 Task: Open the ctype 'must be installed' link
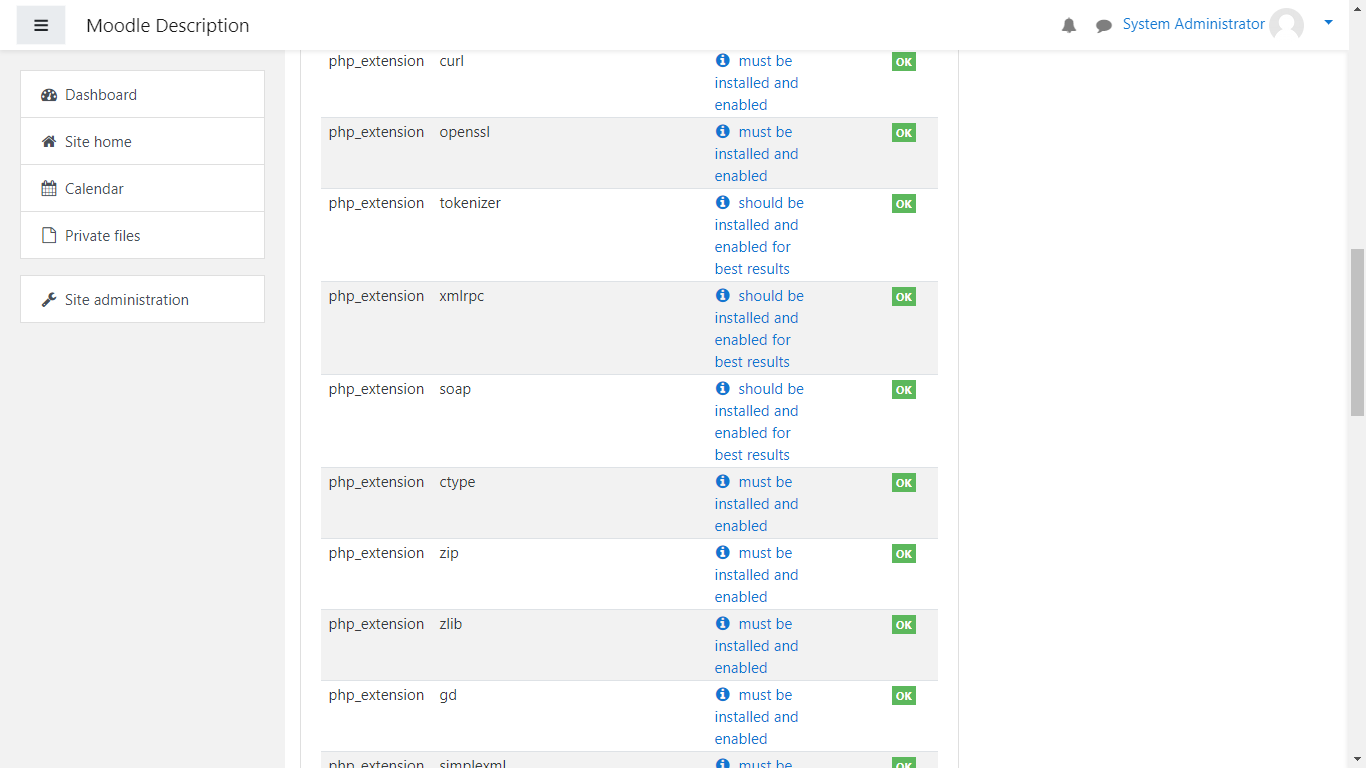(x=756, y=504)
